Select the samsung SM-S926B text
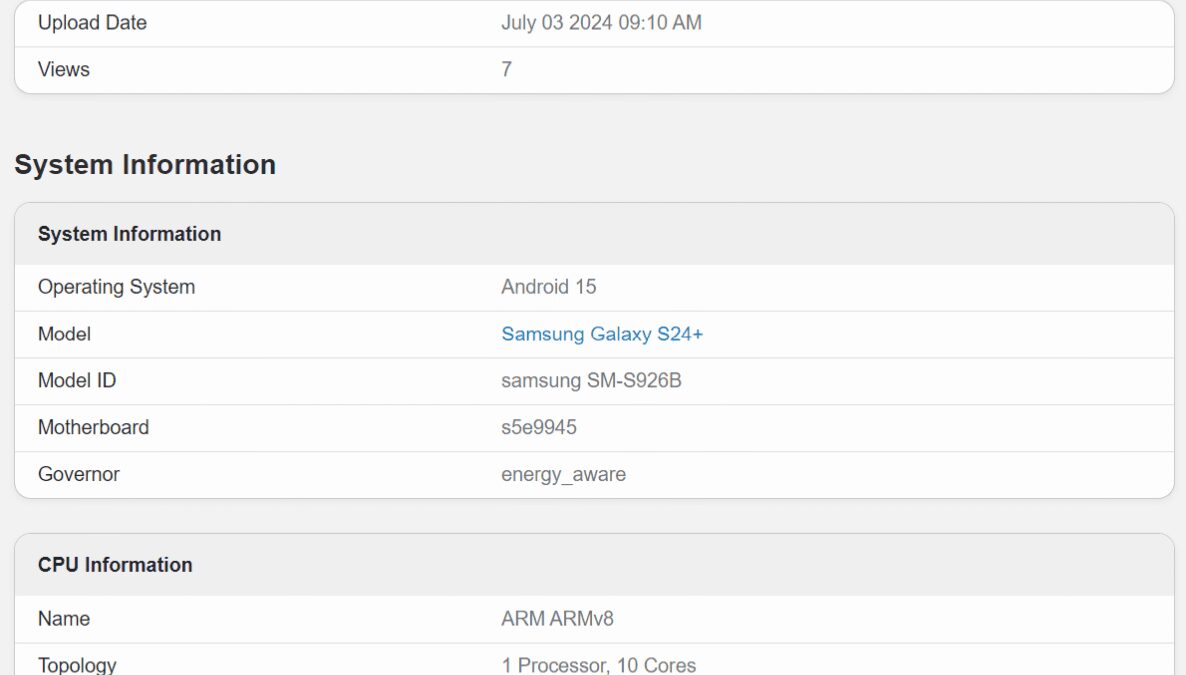 (591, 381)
